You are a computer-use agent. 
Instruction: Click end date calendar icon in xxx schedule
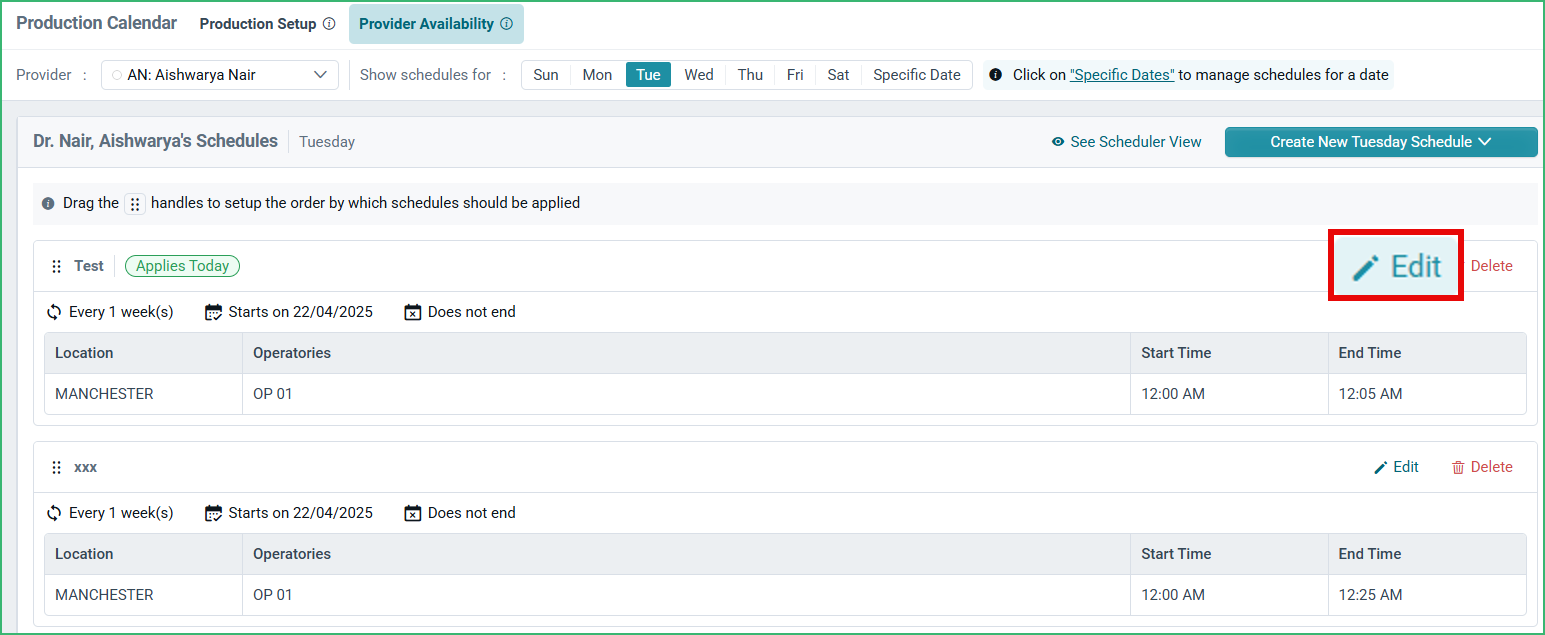[413, 513]
